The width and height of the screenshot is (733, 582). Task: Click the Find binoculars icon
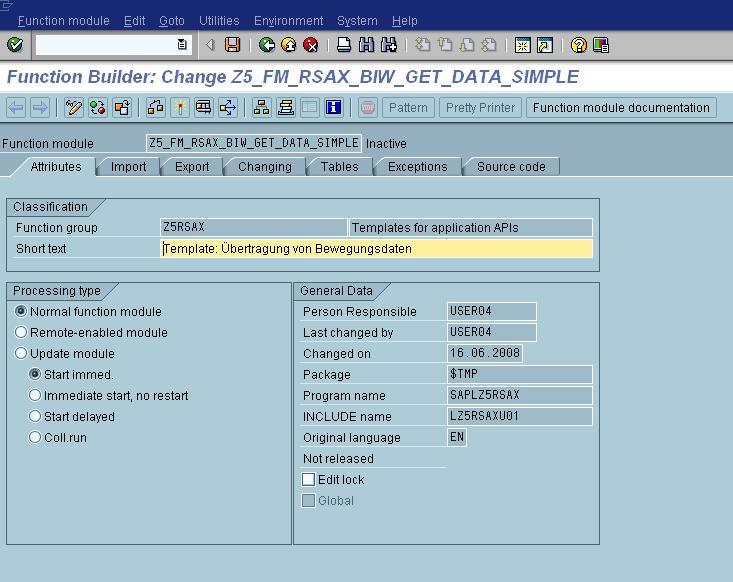366,45
